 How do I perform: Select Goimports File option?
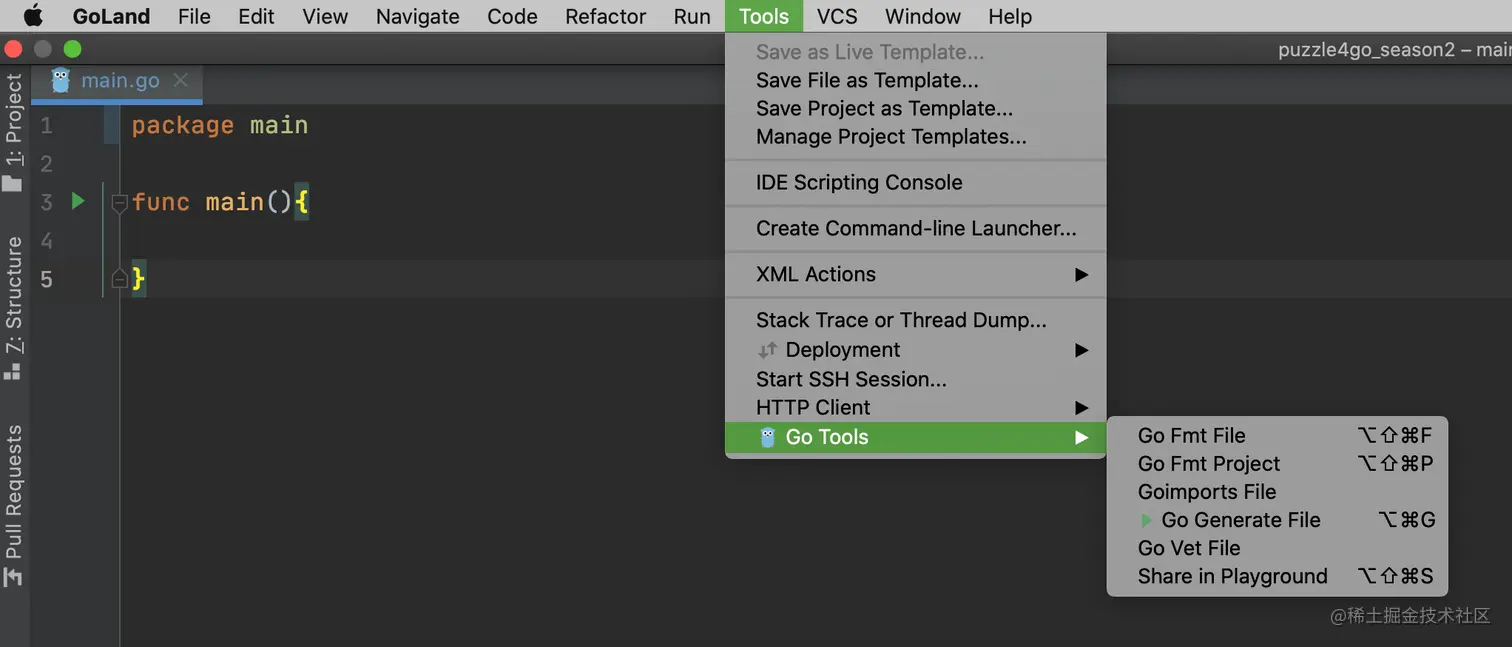[x=1206, y=492]
